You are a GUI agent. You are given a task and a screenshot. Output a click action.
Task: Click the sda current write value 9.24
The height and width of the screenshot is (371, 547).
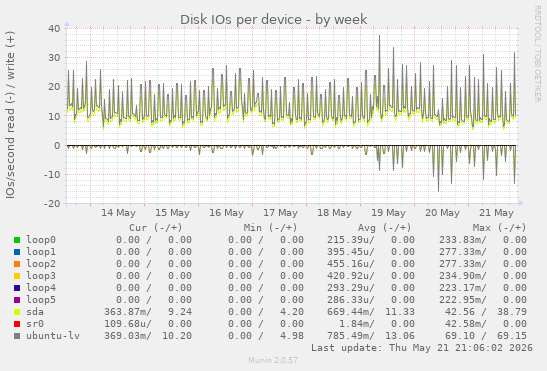(180, 312)
